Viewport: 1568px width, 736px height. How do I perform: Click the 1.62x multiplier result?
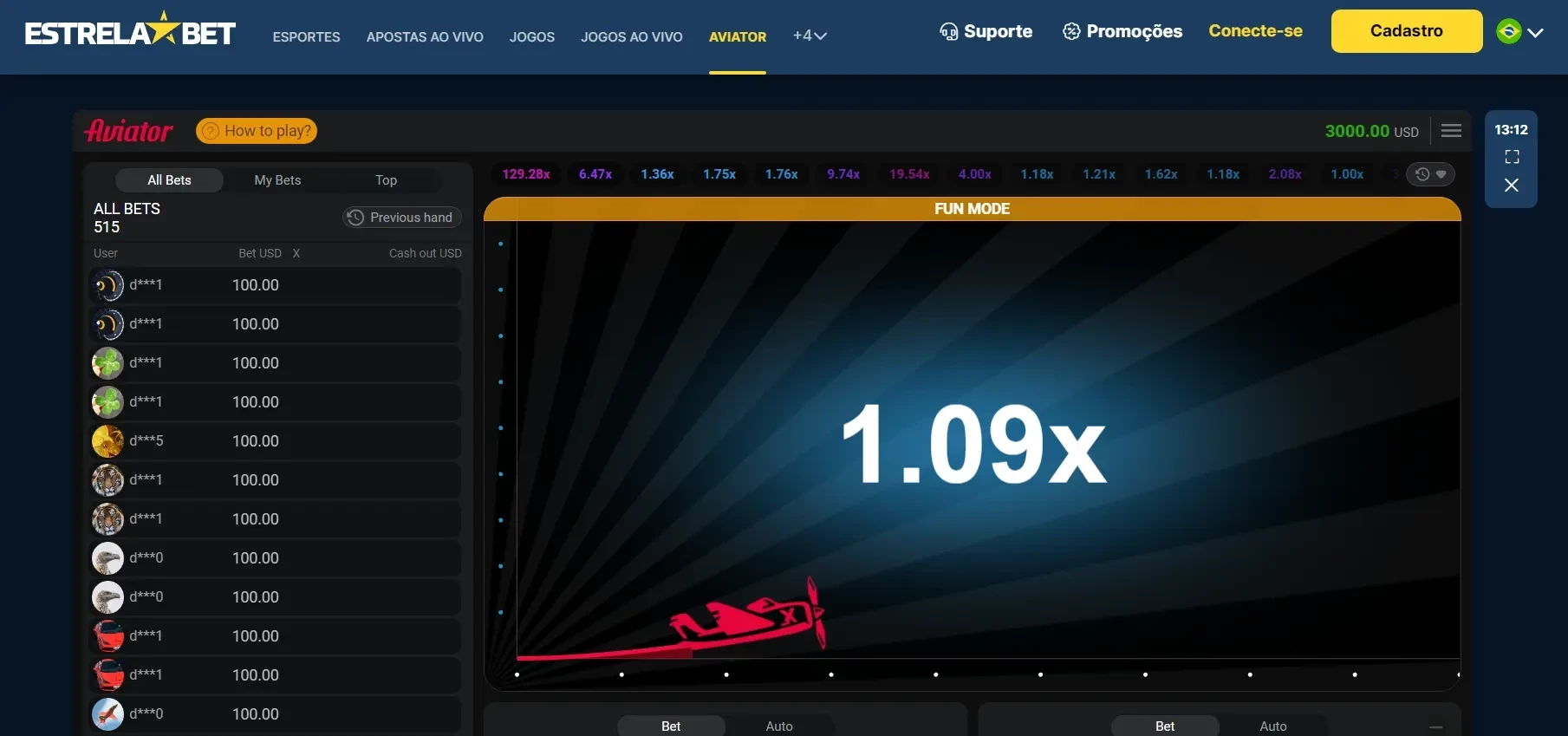[1161, 174]
